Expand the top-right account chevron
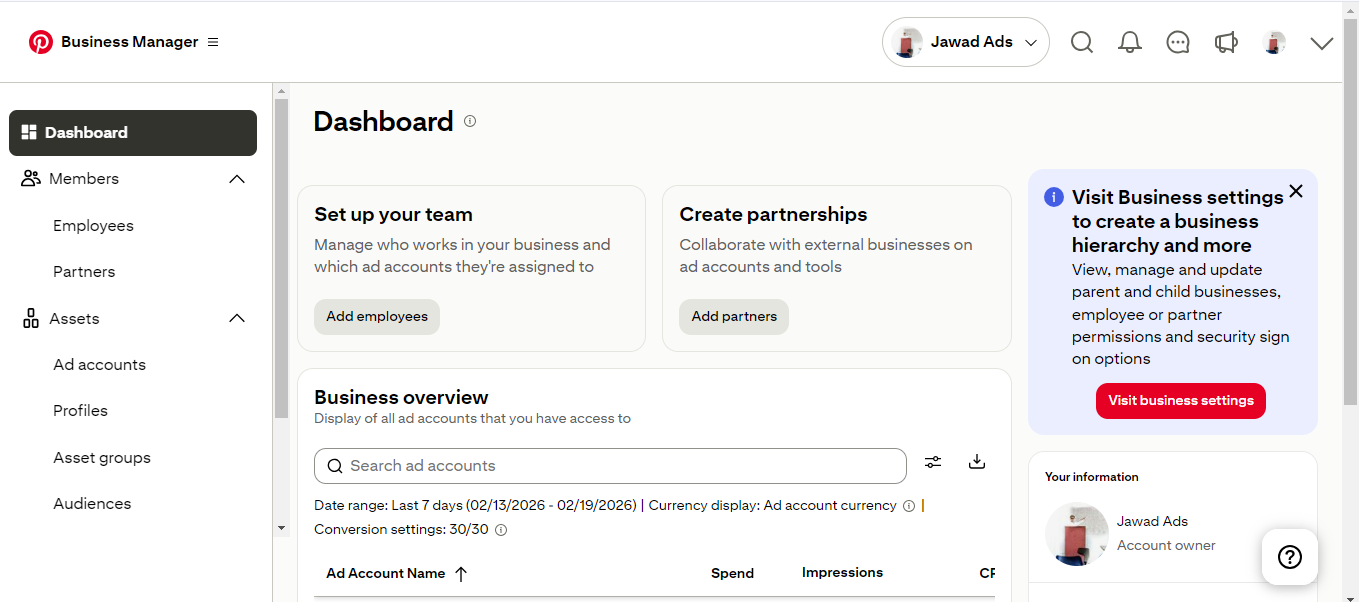 (1321, 43)
